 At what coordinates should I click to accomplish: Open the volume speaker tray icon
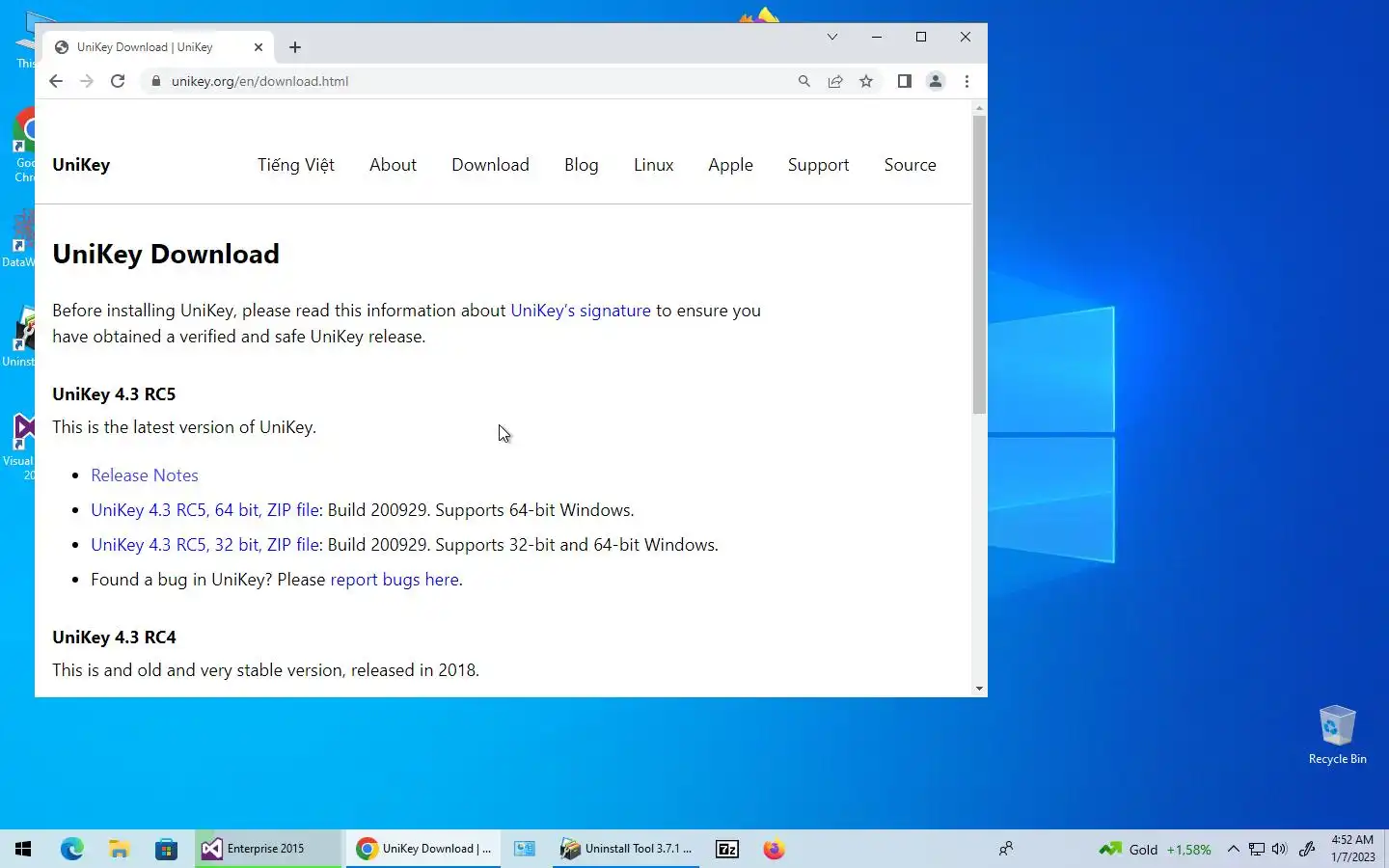click(x=1279, y=849)
